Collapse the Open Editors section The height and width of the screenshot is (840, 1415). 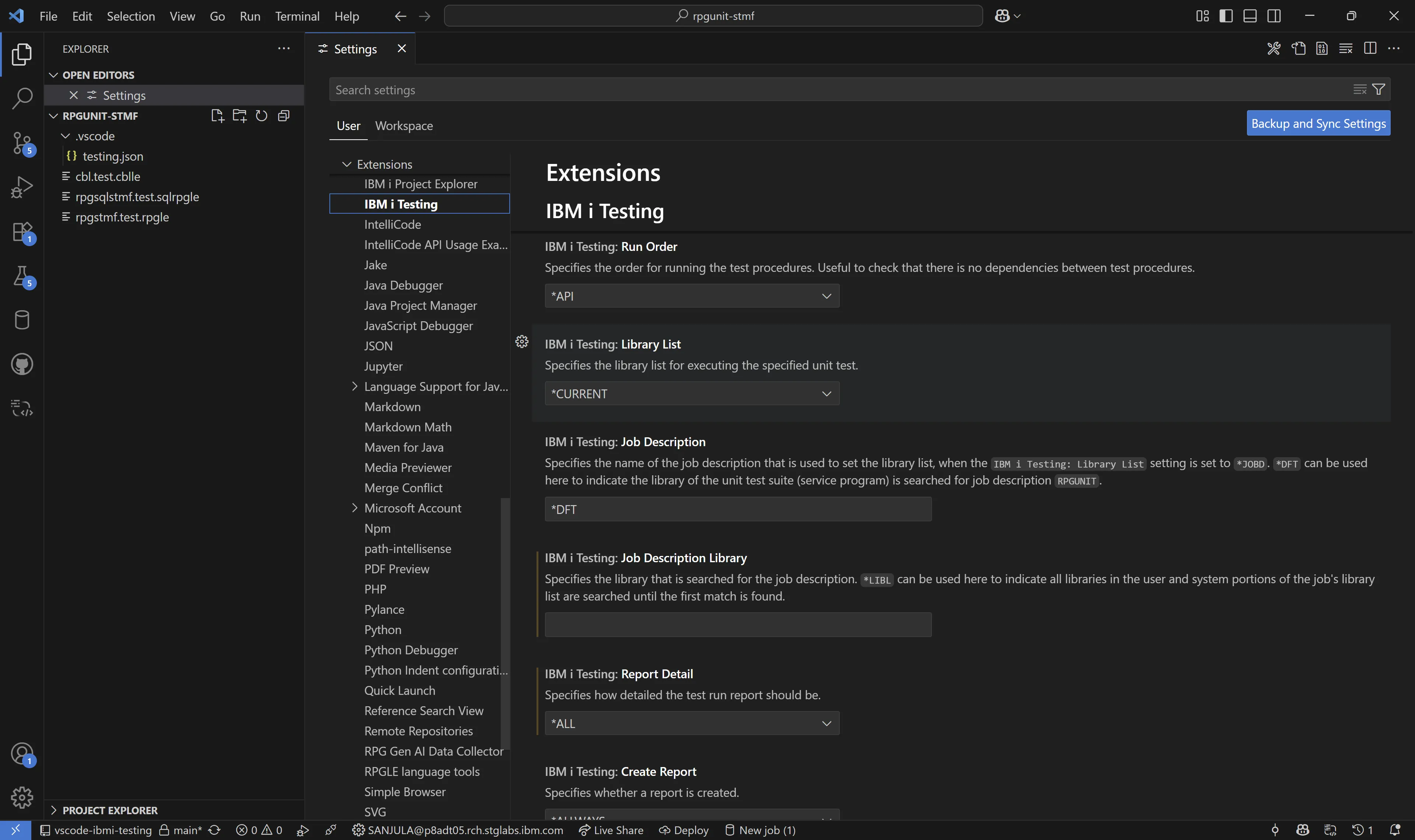coord(54,75)
